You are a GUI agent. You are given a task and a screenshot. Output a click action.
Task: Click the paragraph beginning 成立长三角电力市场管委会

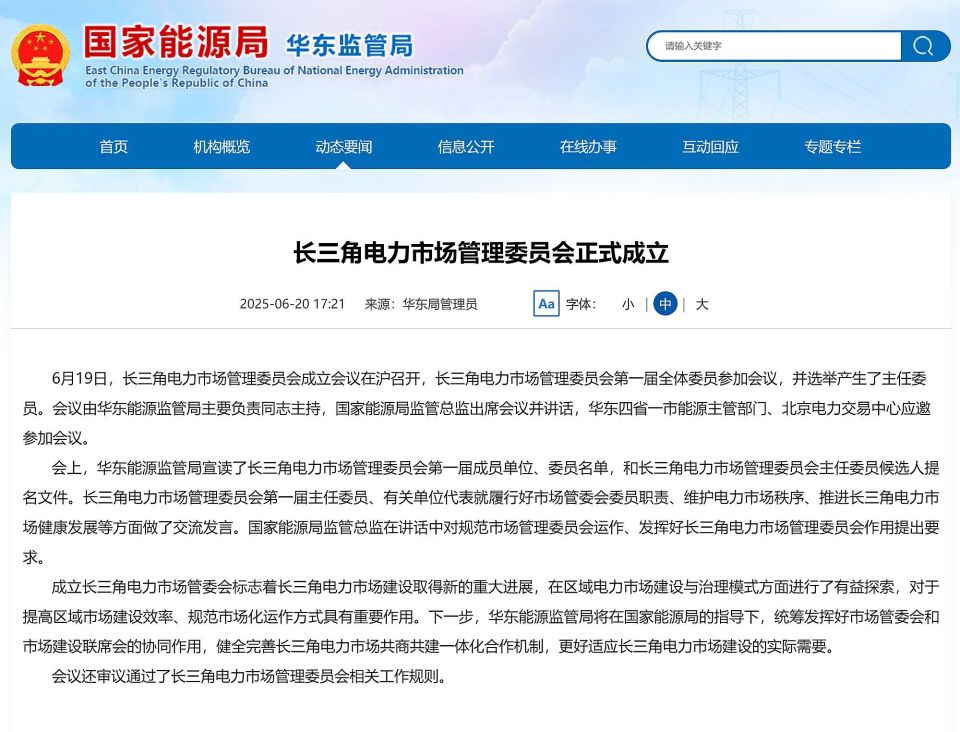point(481,616)
